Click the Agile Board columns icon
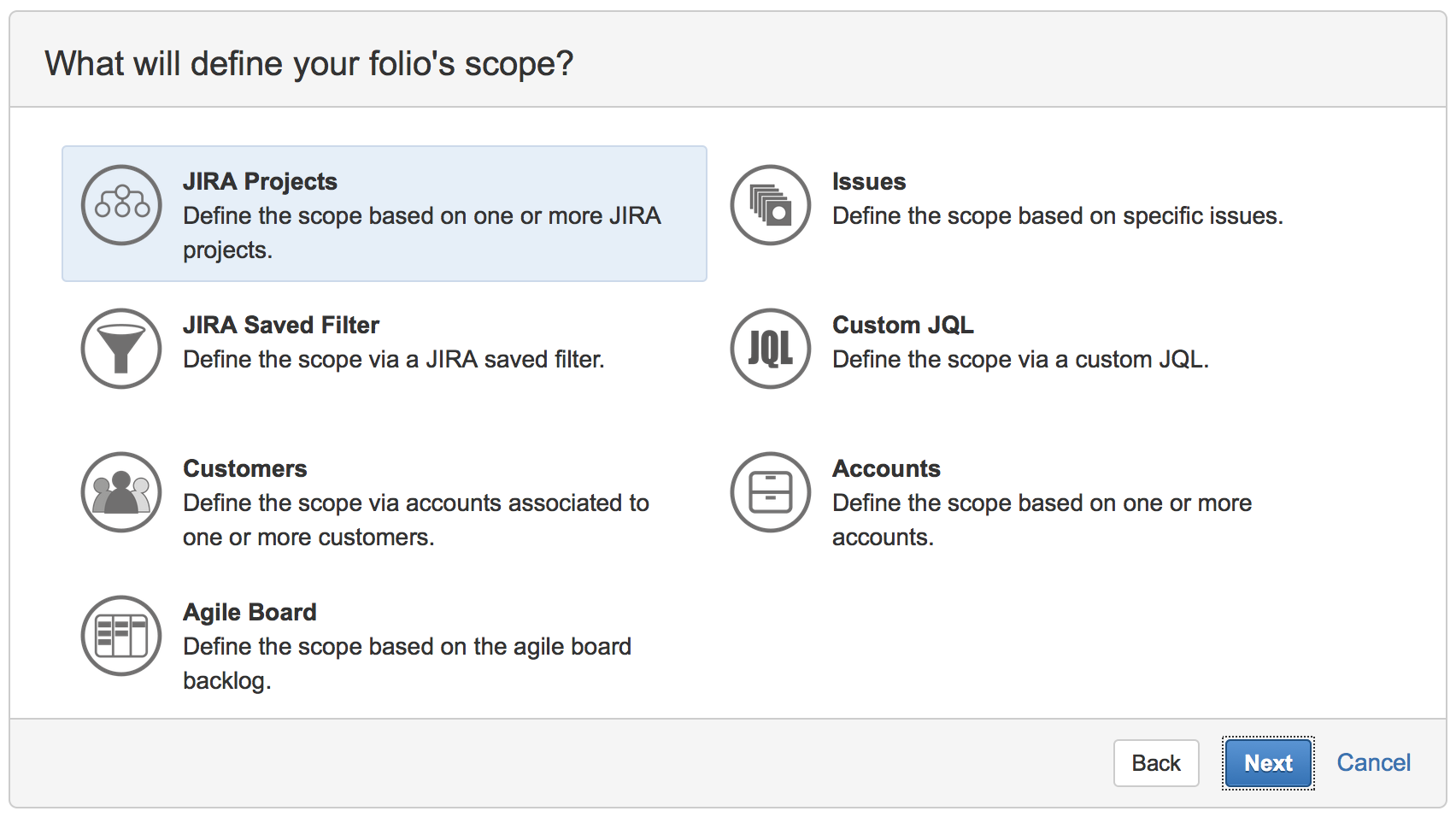 (x=120, y=636)
